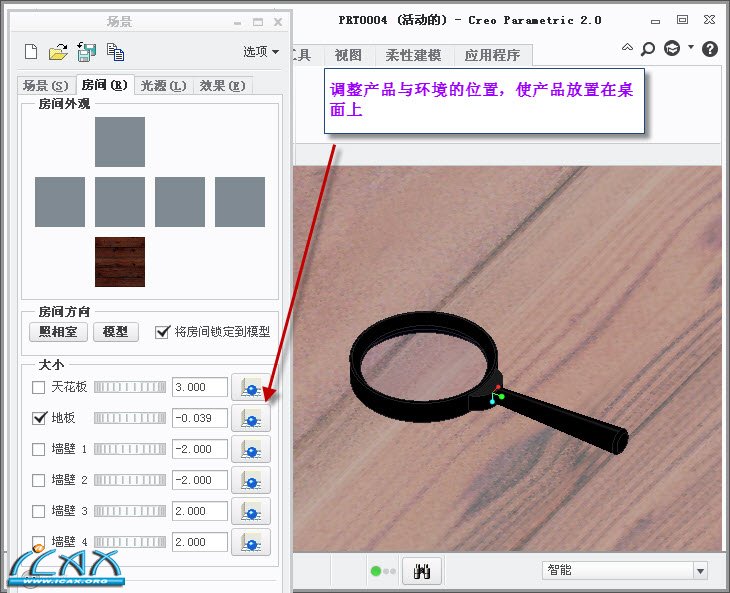730x593 pixels.
Task: Click the 地板 align-to-model icon
Action: [x=251, y=418]
